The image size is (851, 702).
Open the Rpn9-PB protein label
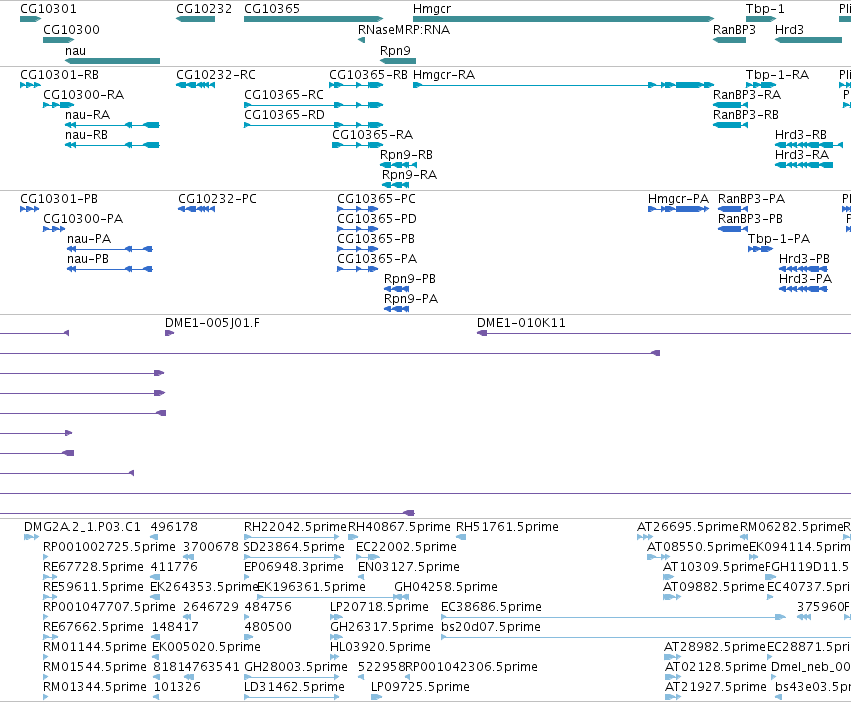(x=410, y=280)
